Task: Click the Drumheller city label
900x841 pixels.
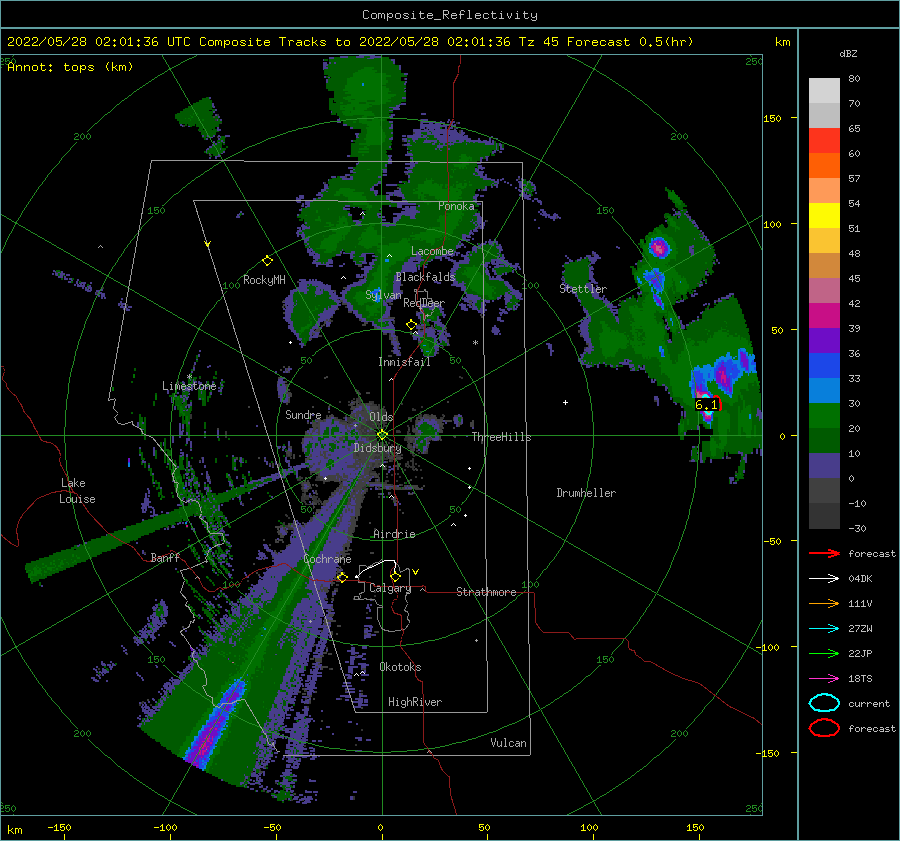Action: (x=586, y=493)
